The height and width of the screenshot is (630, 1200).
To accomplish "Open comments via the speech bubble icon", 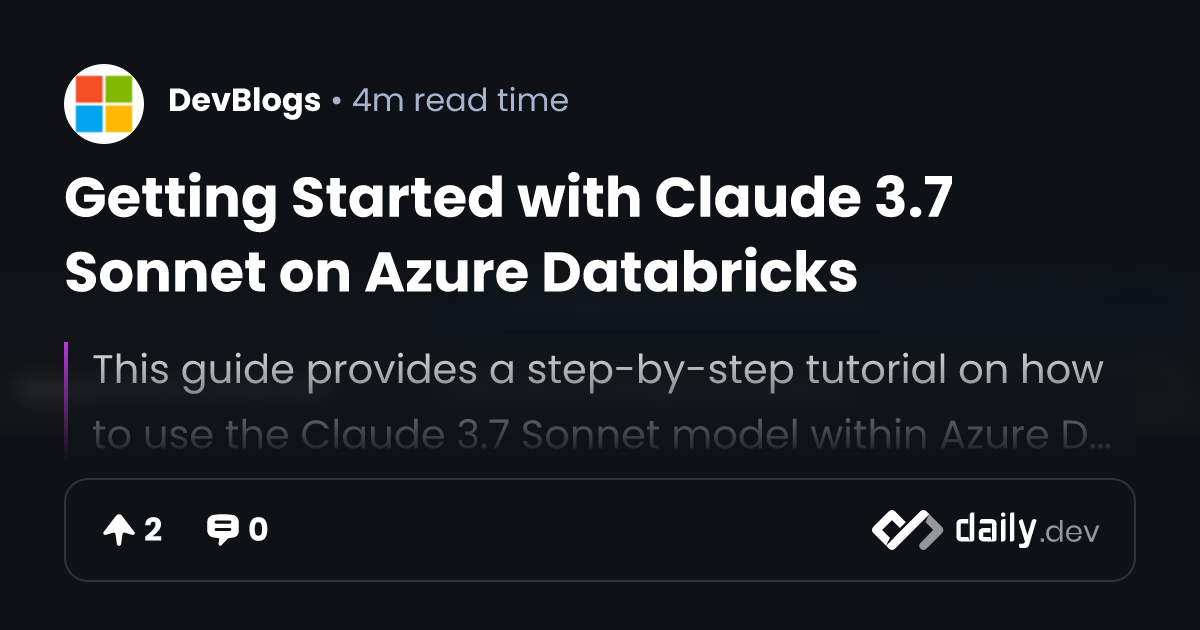I will (221, 530).
